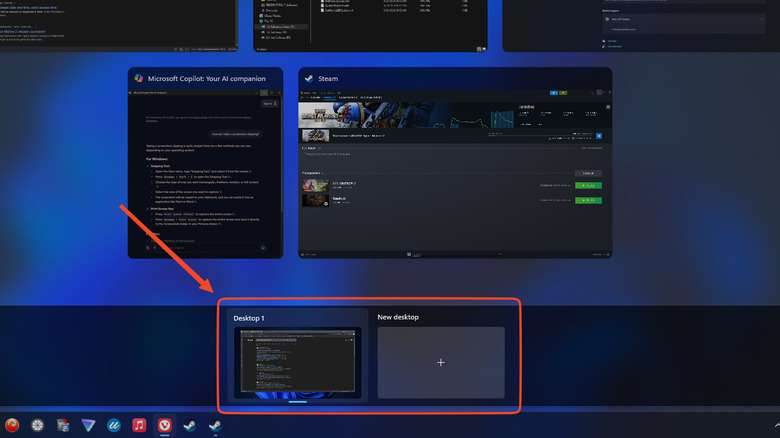Open the blue circle 'u' taskbar icon

tap(114, 426)
